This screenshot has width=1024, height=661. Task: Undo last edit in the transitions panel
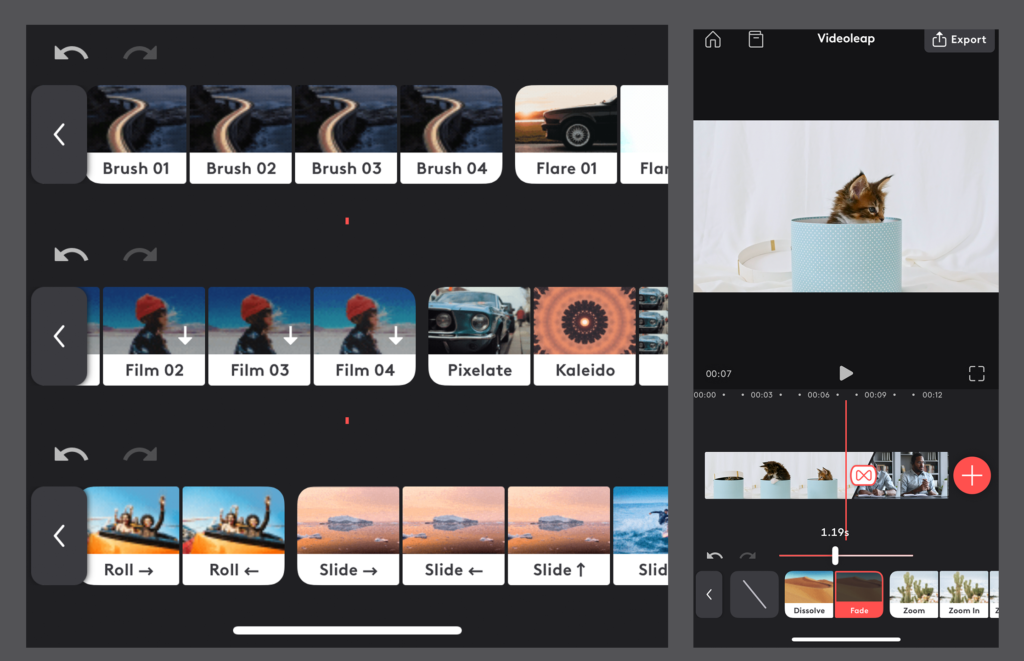tap(716, 555)
